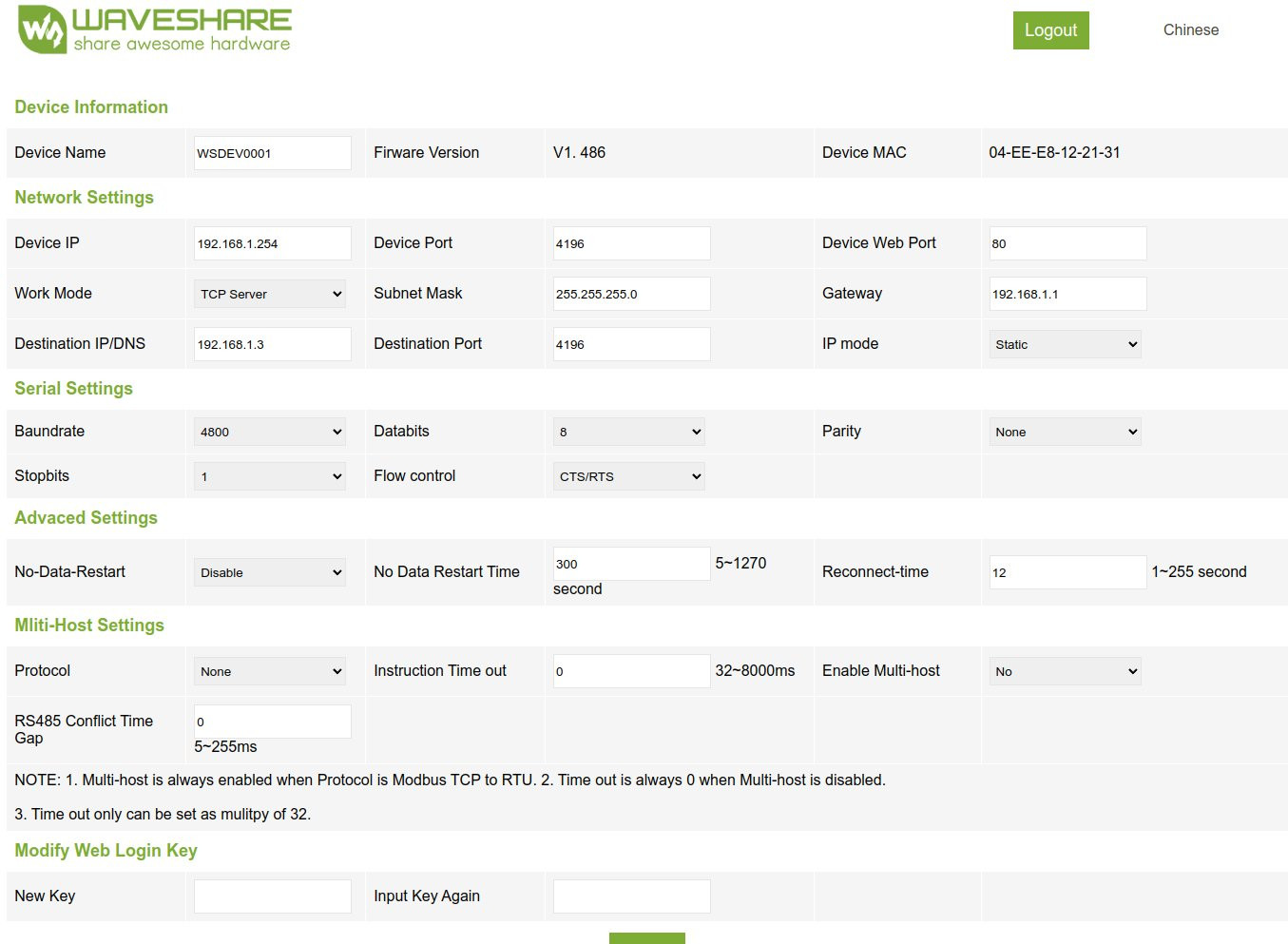Click the firmware version value V1. 486

[x=579, y=153]
